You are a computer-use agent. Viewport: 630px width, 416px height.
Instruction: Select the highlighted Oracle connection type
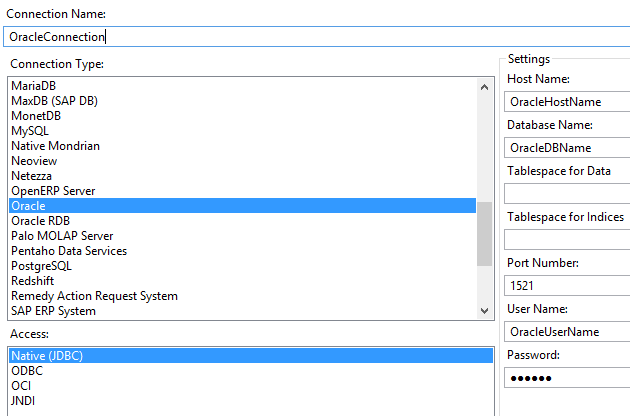(x=242, y=206)
